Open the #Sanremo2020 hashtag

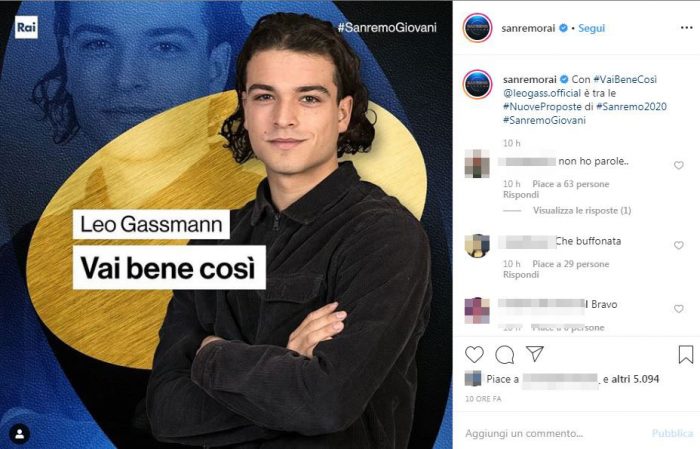click(x=631, y=107)
